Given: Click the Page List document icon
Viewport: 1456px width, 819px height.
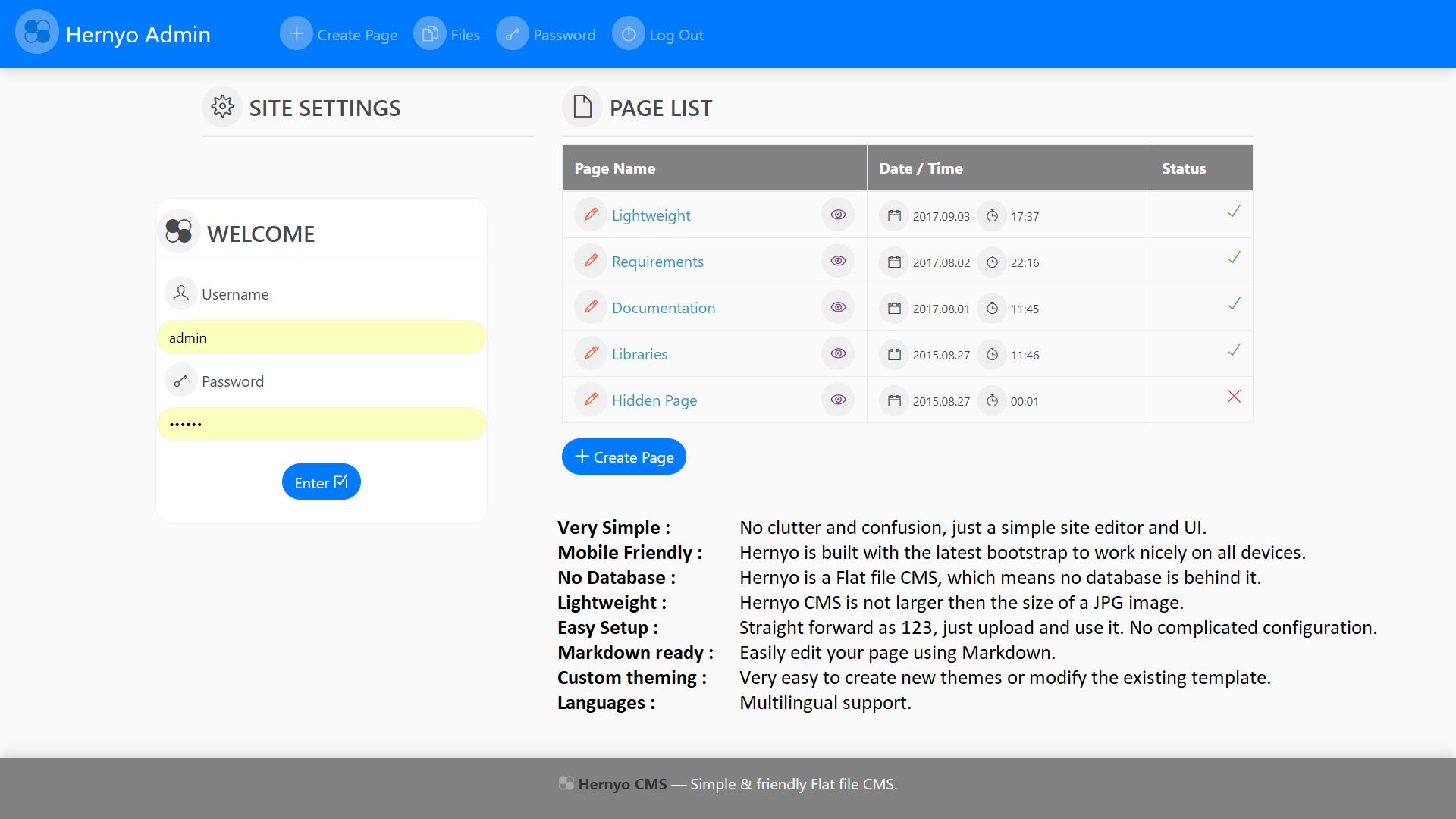Looking at the screenshot, I should point(582,107).
